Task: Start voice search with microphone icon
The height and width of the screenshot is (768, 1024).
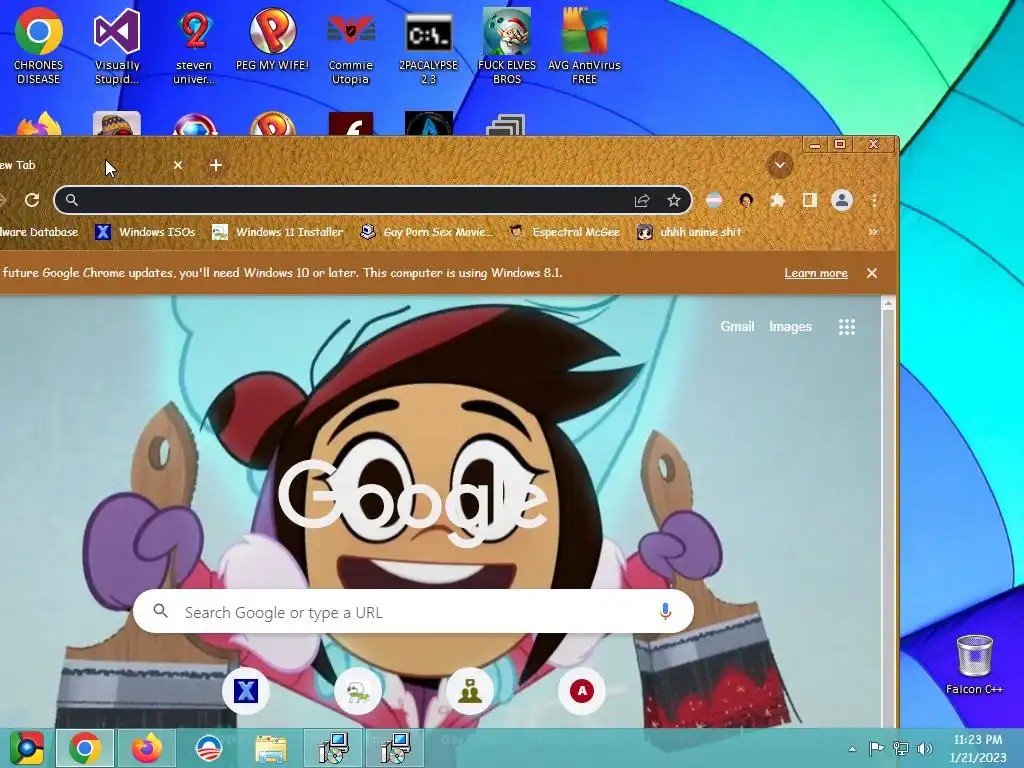Action: click(665, 611)
